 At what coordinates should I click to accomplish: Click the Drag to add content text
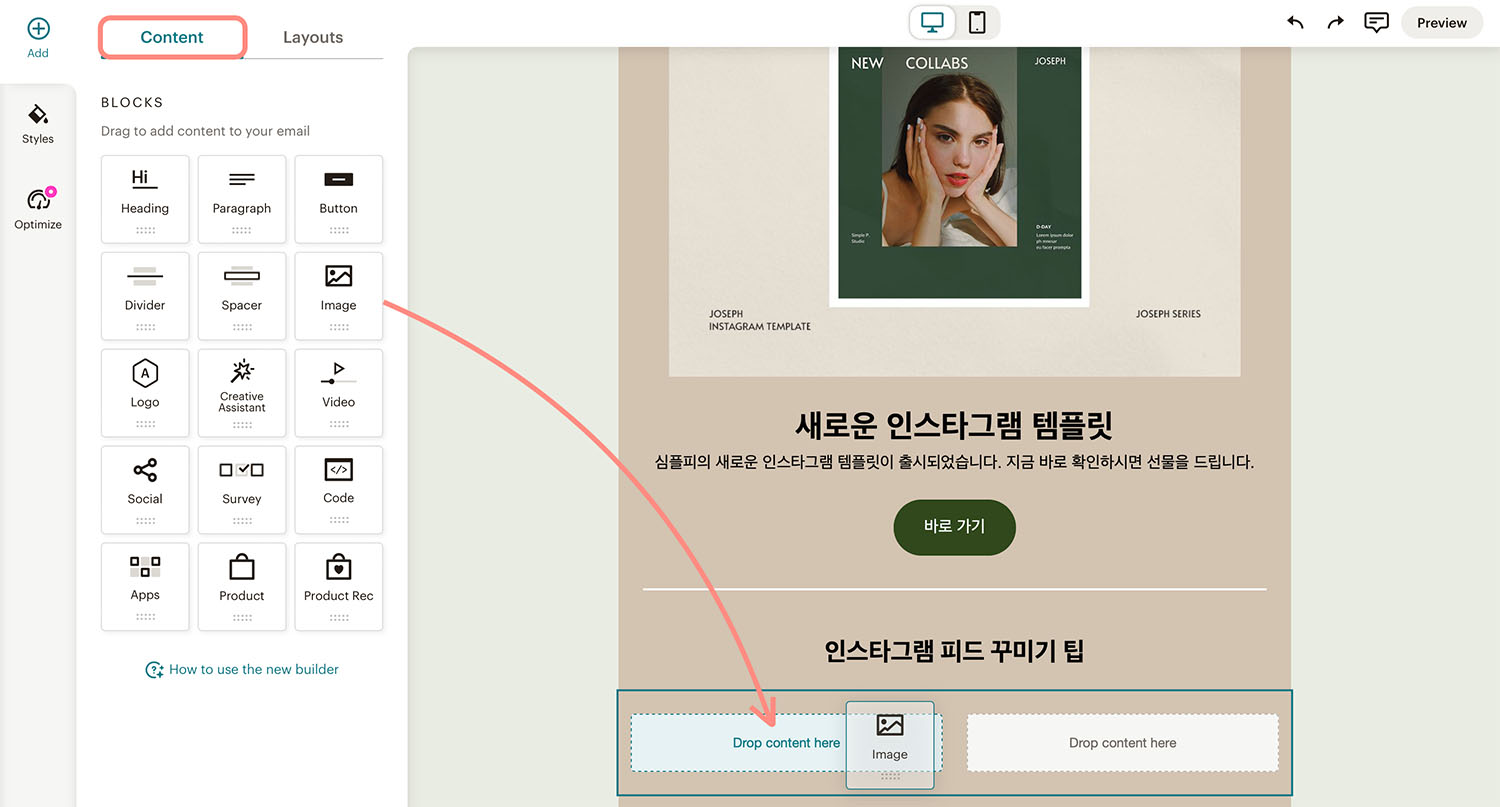(x=205, y=131)
